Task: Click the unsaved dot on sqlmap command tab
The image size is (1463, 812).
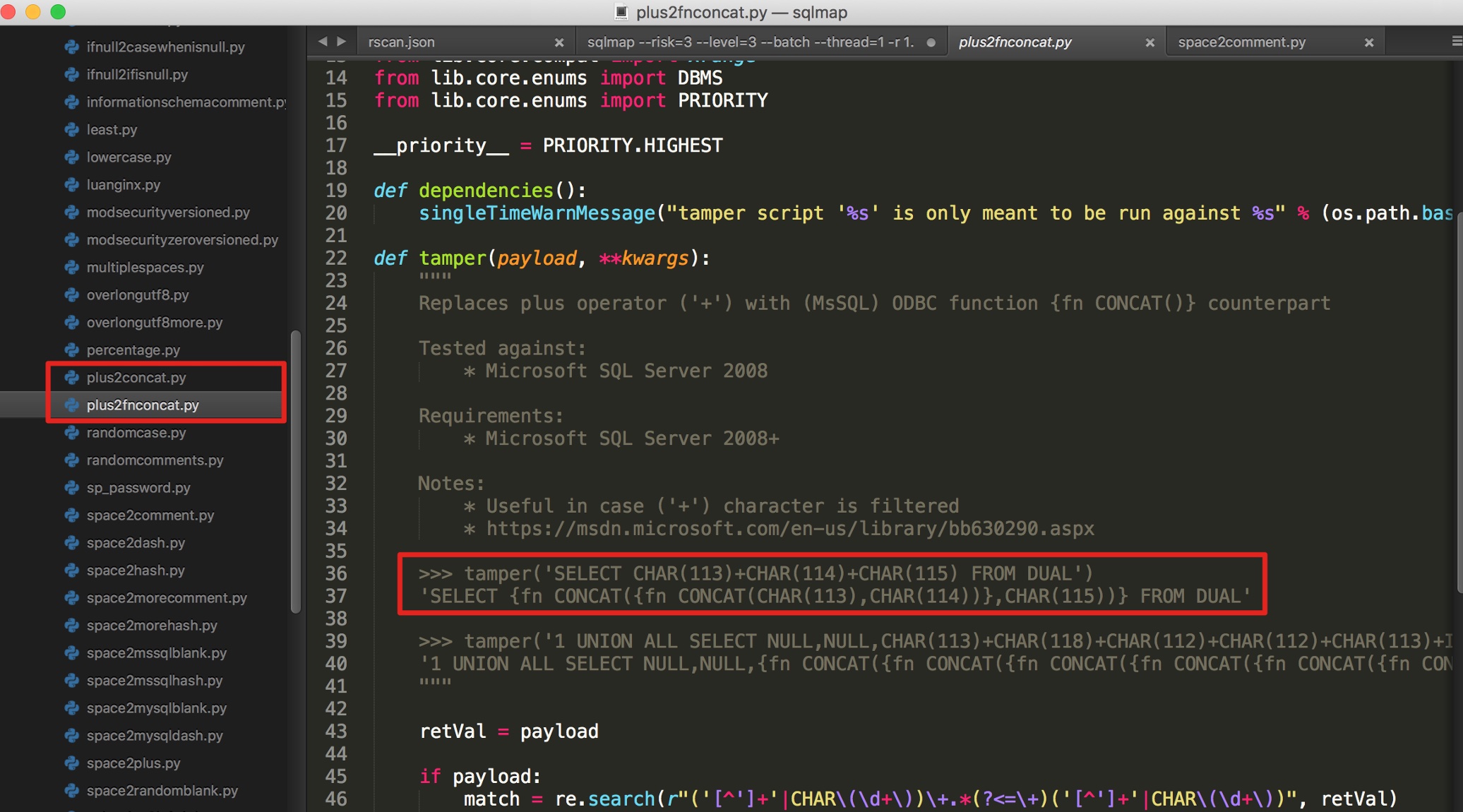Action: click(x=931, y=42)
